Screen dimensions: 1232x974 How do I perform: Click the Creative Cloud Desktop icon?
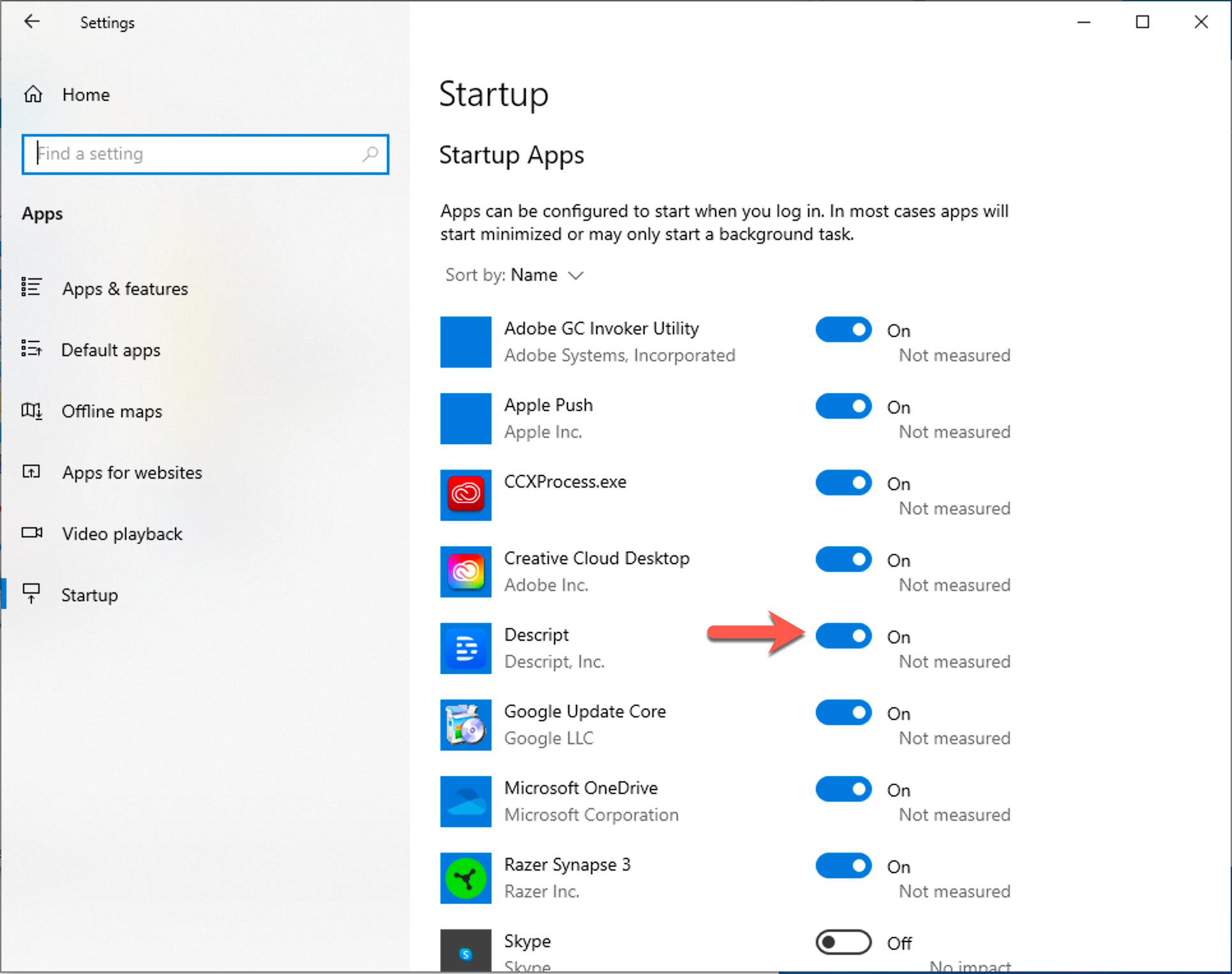click(x=465, y=572)
